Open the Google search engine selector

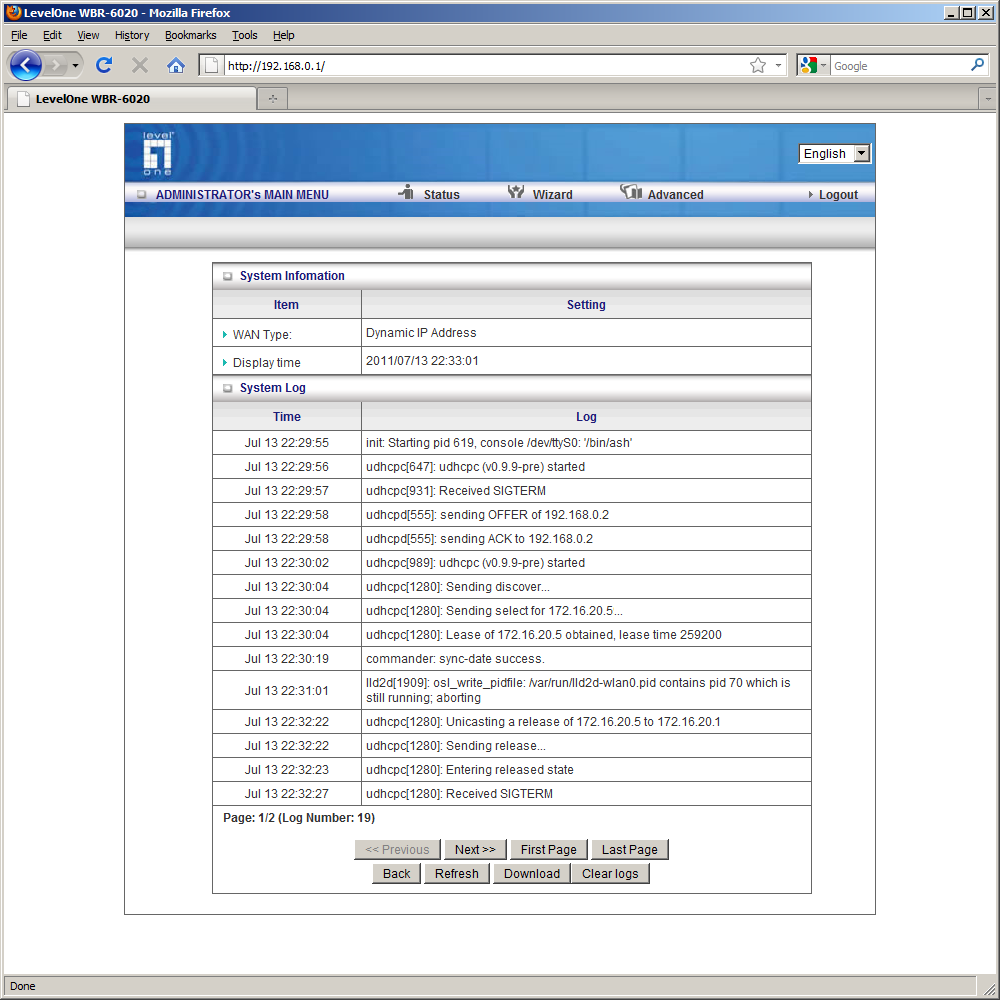pos(813,65)
